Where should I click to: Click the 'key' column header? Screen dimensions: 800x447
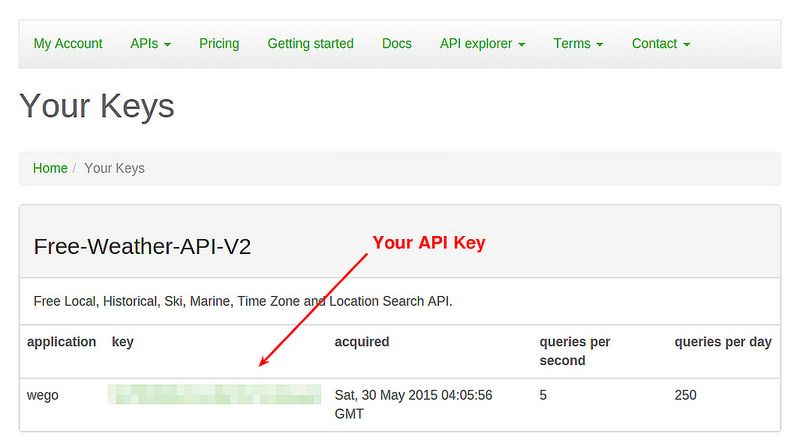(123, 342)
